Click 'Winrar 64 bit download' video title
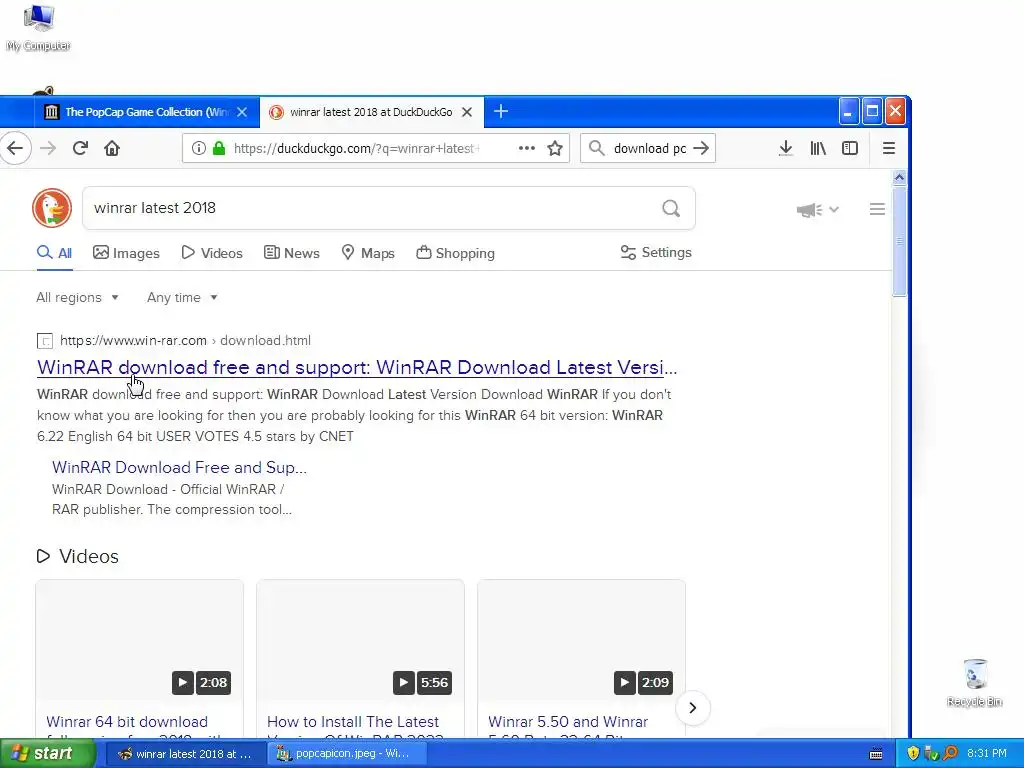This screenshot has width=1024, height=768. [x=127, y=722]
